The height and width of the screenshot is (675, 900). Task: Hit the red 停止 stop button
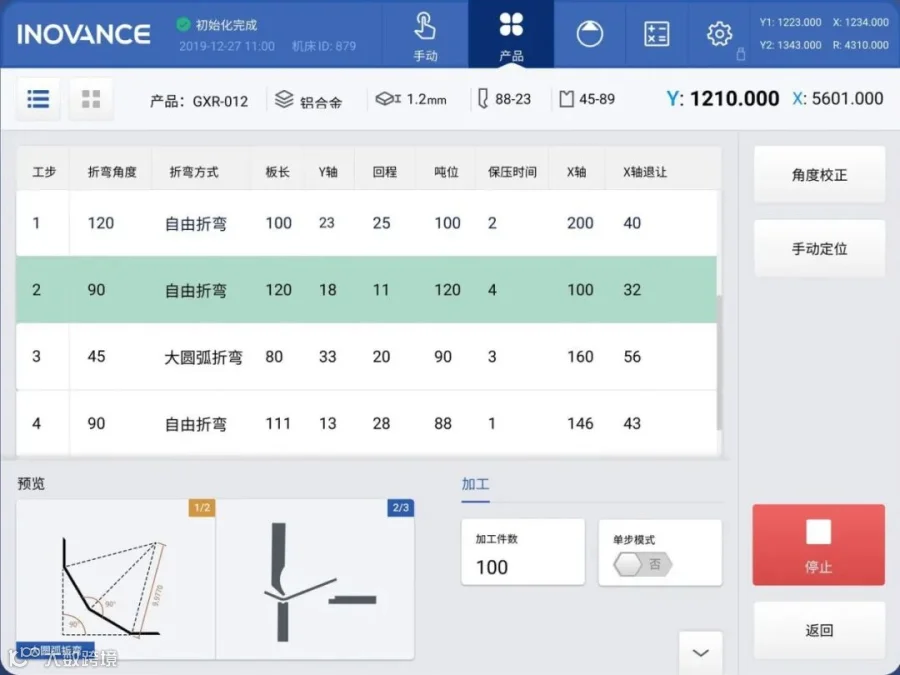click(818, 545)
